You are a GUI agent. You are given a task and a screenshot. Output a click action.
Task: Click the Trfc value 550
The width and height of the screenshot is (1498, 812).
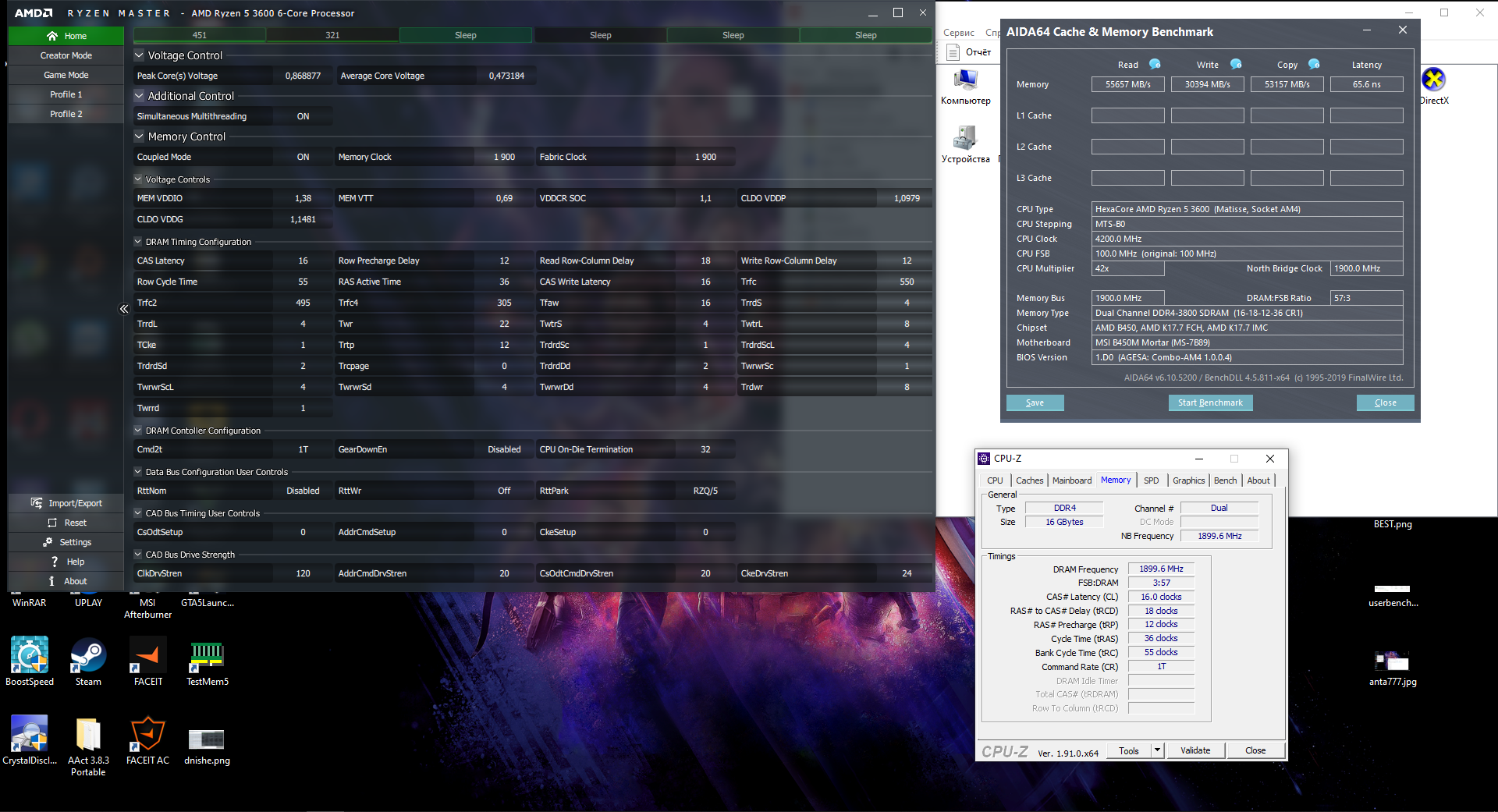(x=907, y=282)
